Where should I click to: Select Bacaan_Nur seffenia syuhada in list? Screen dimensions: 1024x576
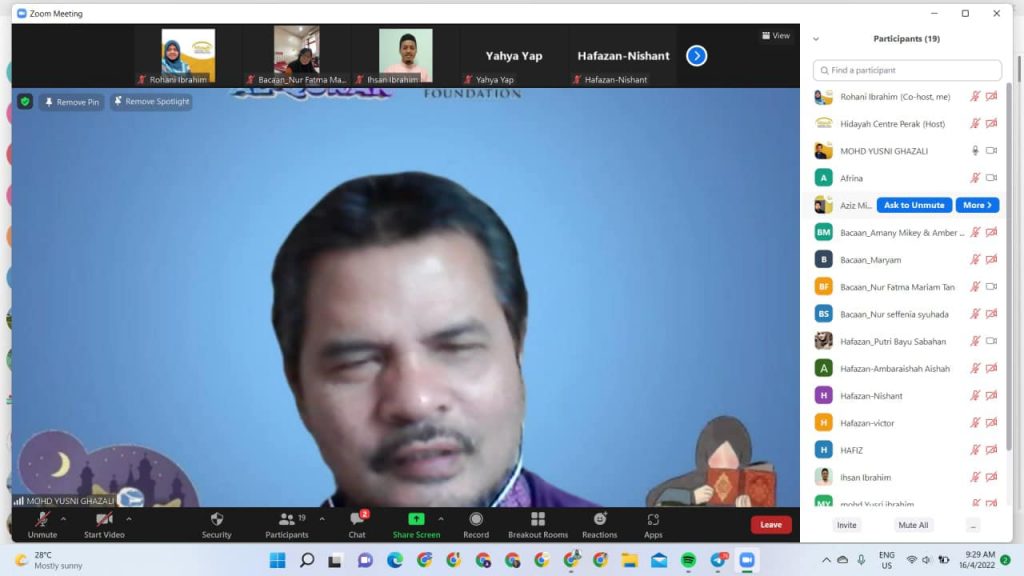pos(906,314)
